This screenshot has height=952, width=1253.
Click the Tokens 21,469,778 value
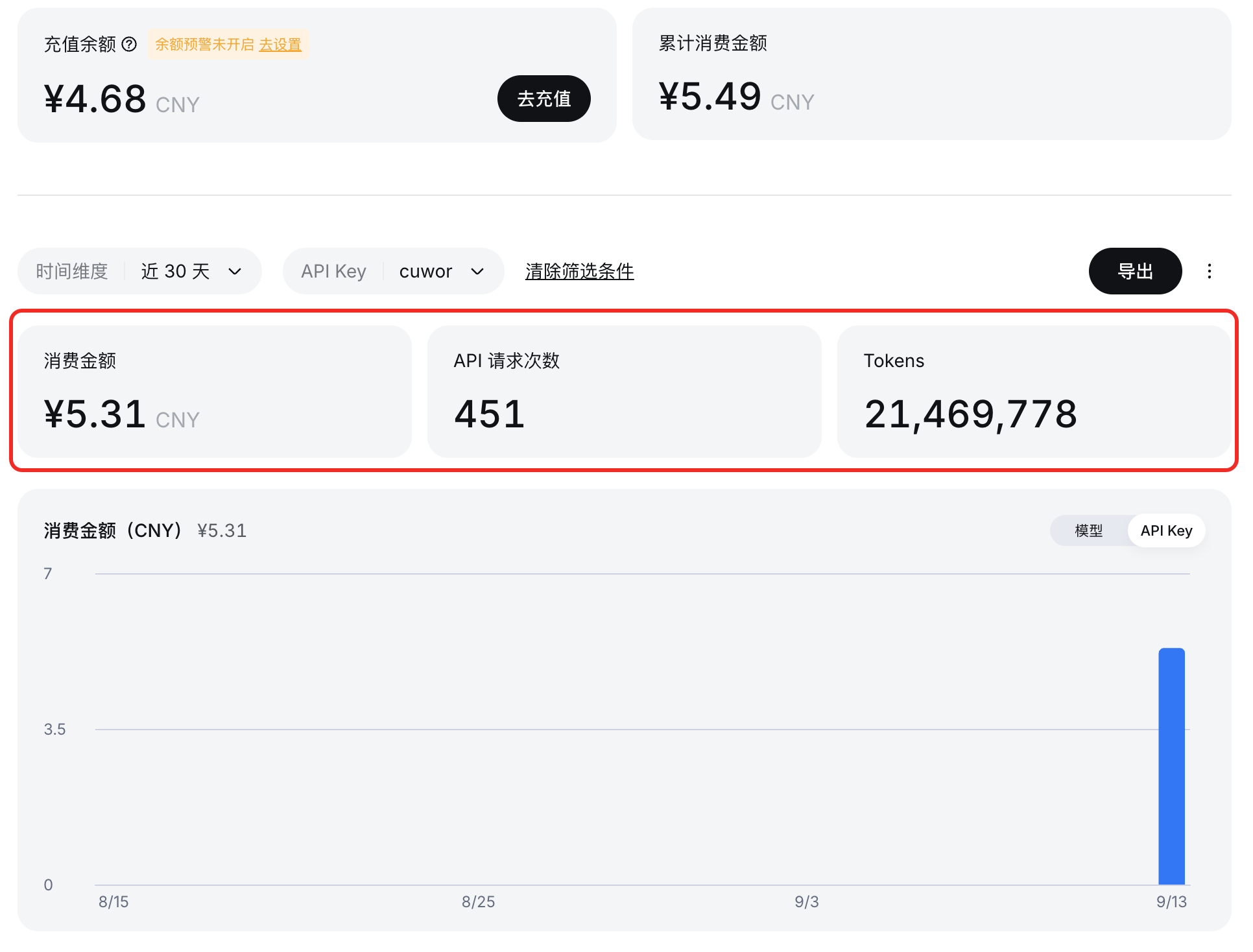pyautogui.click(x=971, y=414)
